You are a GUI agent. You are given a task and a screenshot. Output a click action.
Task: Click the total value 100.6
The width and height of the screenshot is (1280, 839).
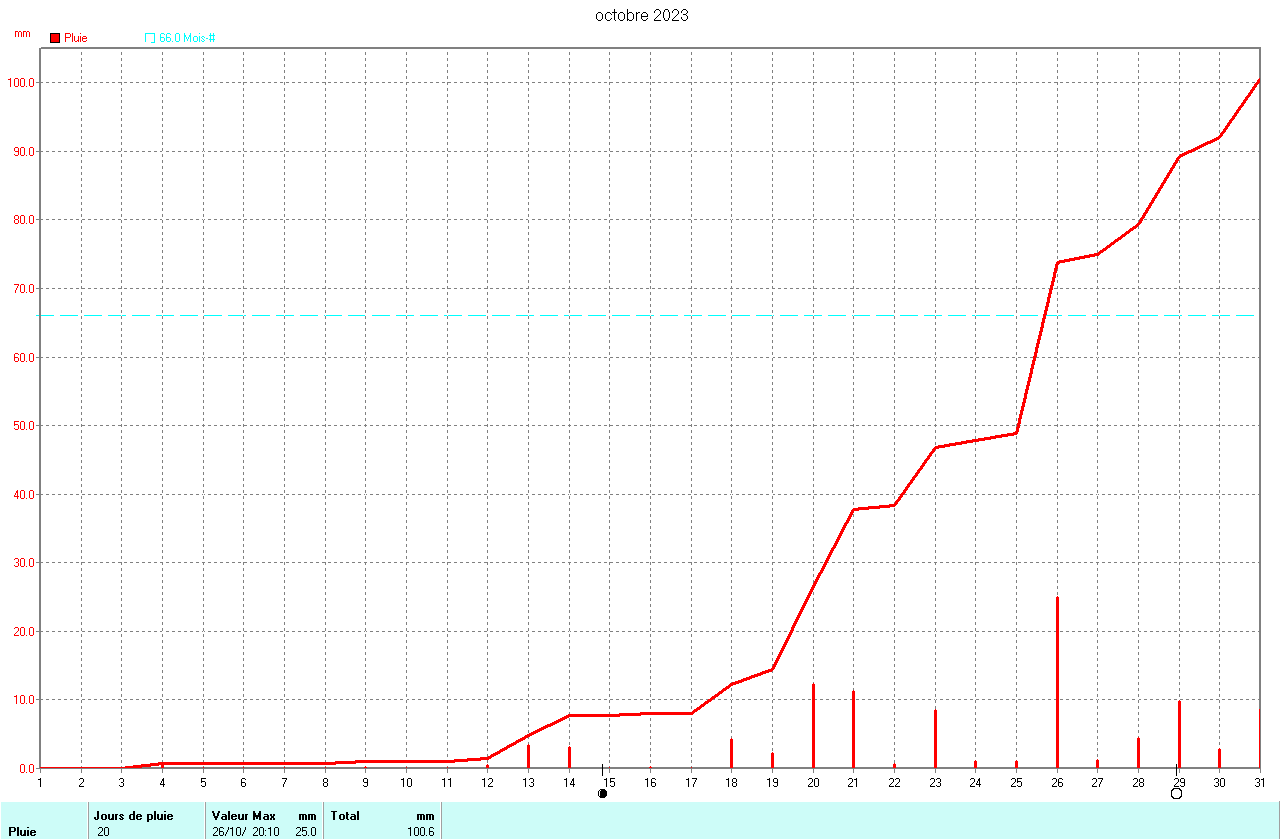coord(420,831)
